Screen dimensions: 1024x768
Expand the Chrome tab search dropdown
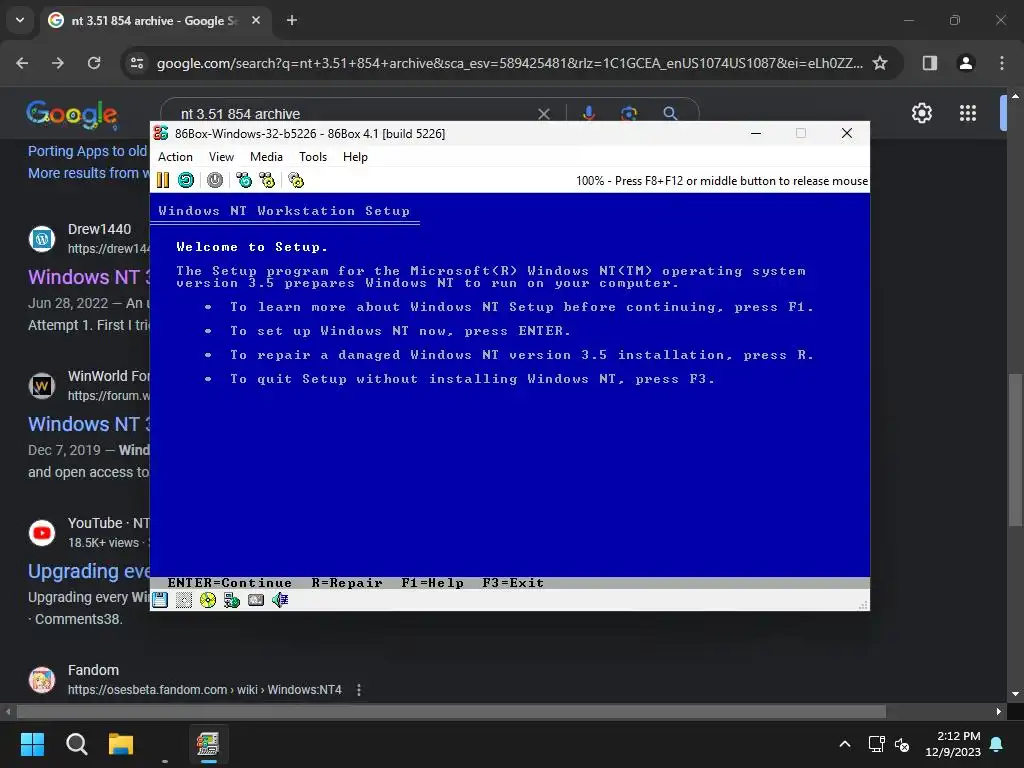coord(20,21)
